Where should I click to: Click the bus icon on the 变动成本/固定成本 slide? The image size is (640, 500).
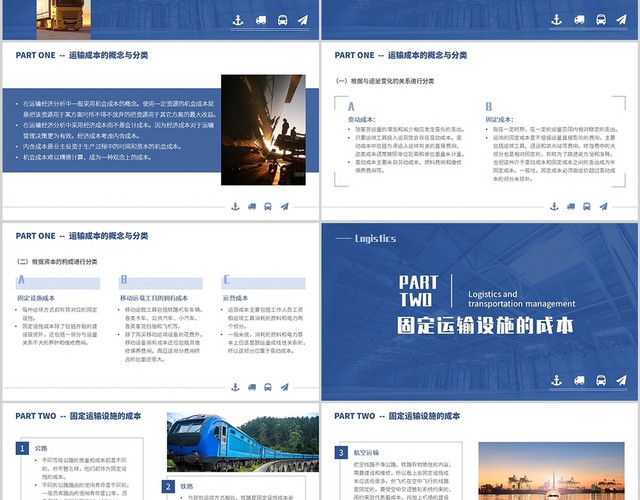(x=587, y=207)
